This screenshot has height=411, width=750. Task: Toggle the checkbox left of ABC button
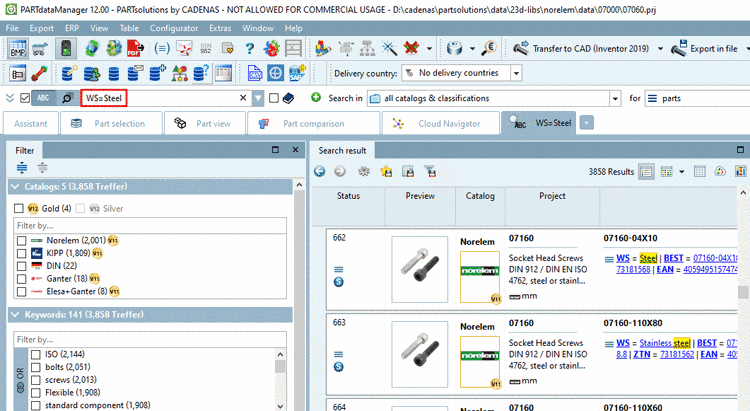coord(25,98)
